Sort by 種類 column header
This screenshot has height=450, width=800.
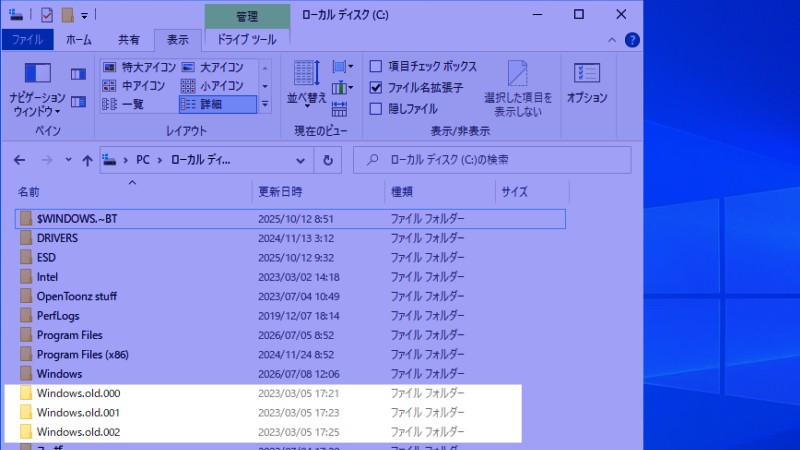click(402, 192)
